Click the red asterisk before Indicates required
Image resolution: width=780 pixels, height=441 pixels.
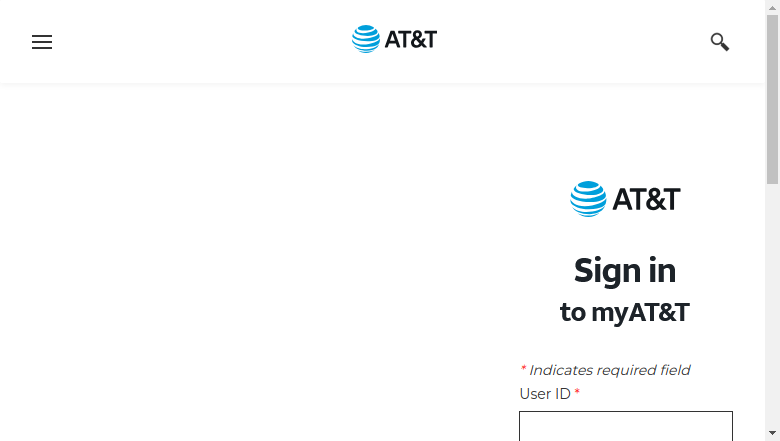point(523,368)
